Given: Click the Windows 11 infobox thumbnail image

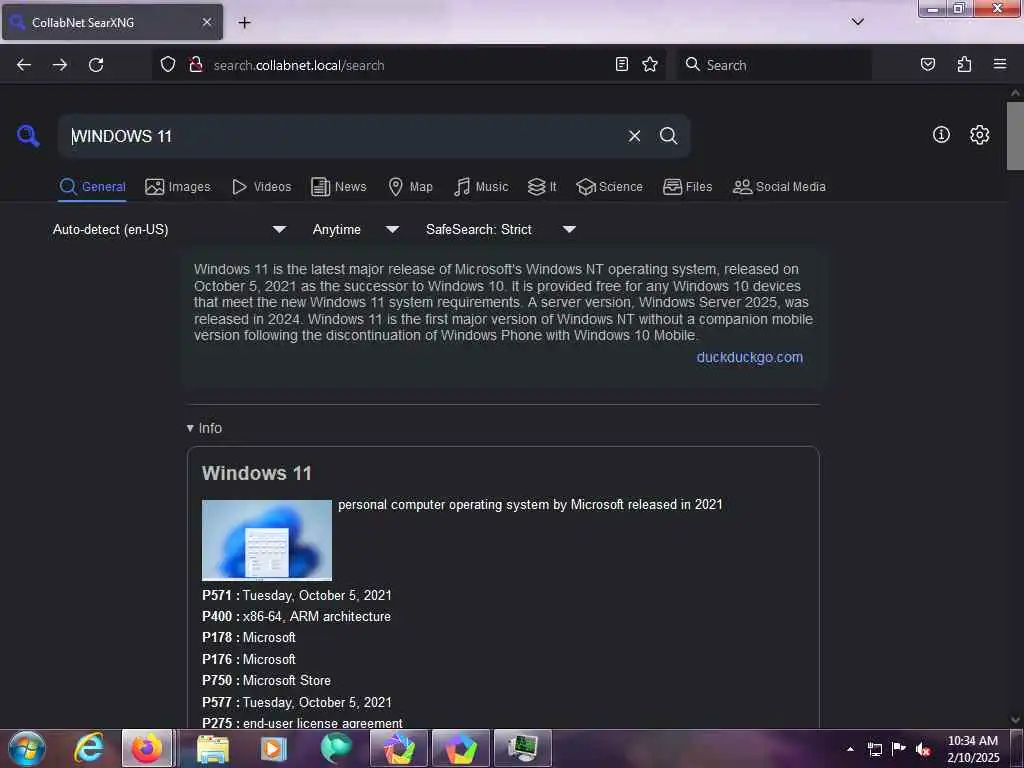Looking at the screenshot, I should pos(267,540).
